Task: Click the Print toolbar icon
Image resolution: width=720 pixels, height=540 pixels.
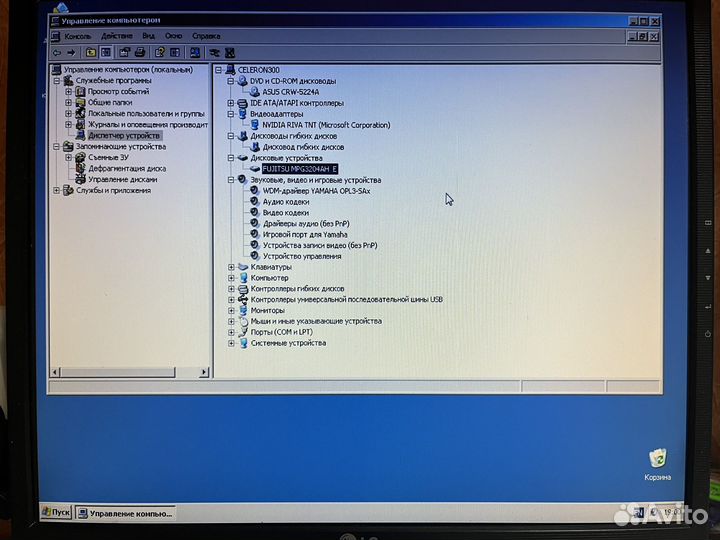Action: point(140,53)
